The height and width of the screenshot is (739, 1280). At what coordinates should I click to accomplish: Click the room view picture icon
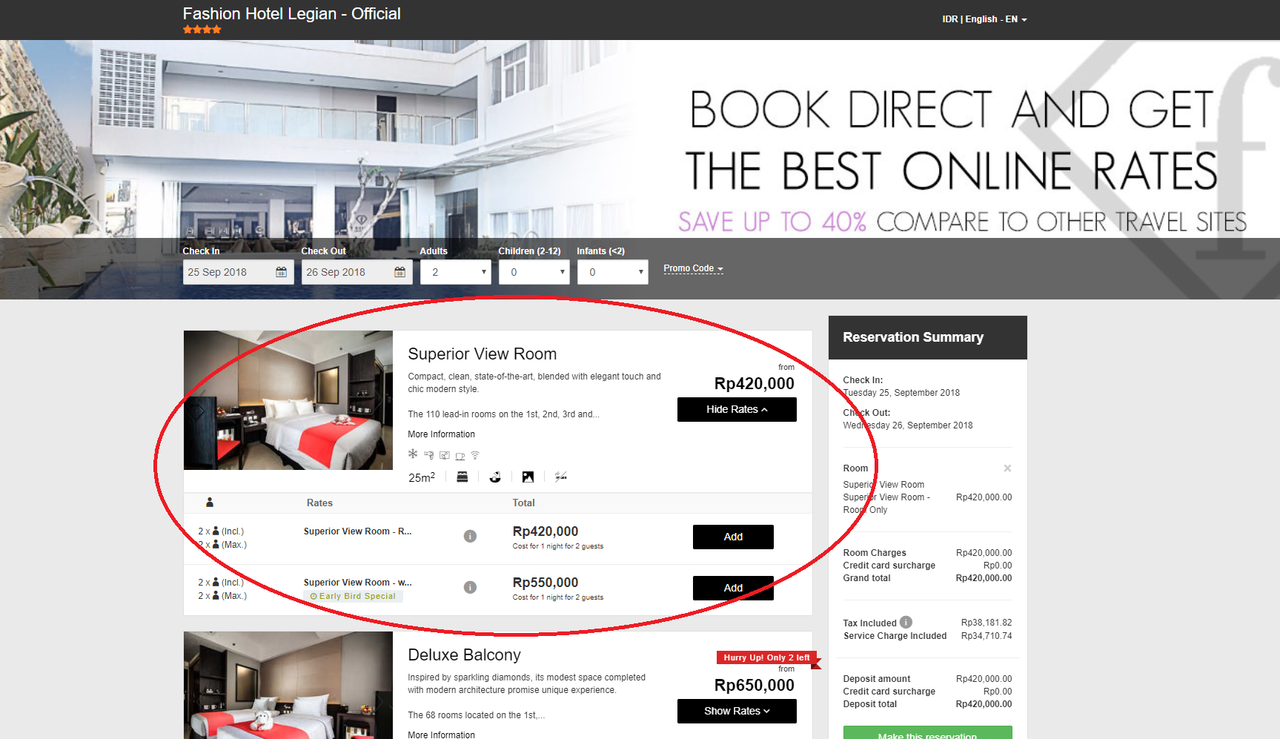point(528,477)
